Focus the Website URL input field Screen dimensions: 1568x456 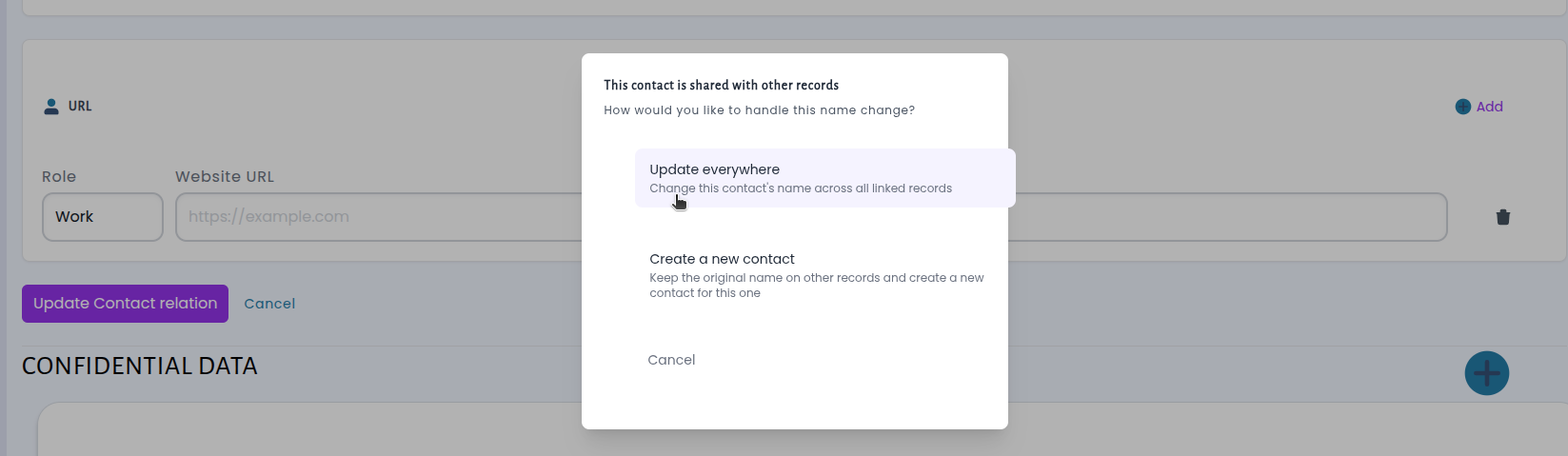(x=379, y=217)
